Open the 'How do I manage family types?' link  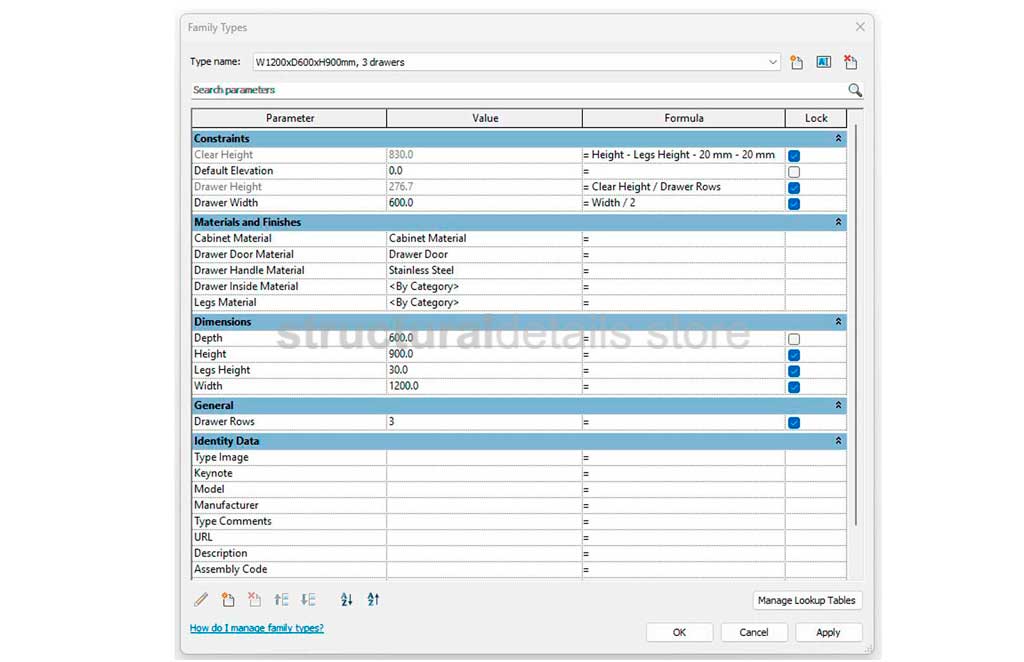257,628
